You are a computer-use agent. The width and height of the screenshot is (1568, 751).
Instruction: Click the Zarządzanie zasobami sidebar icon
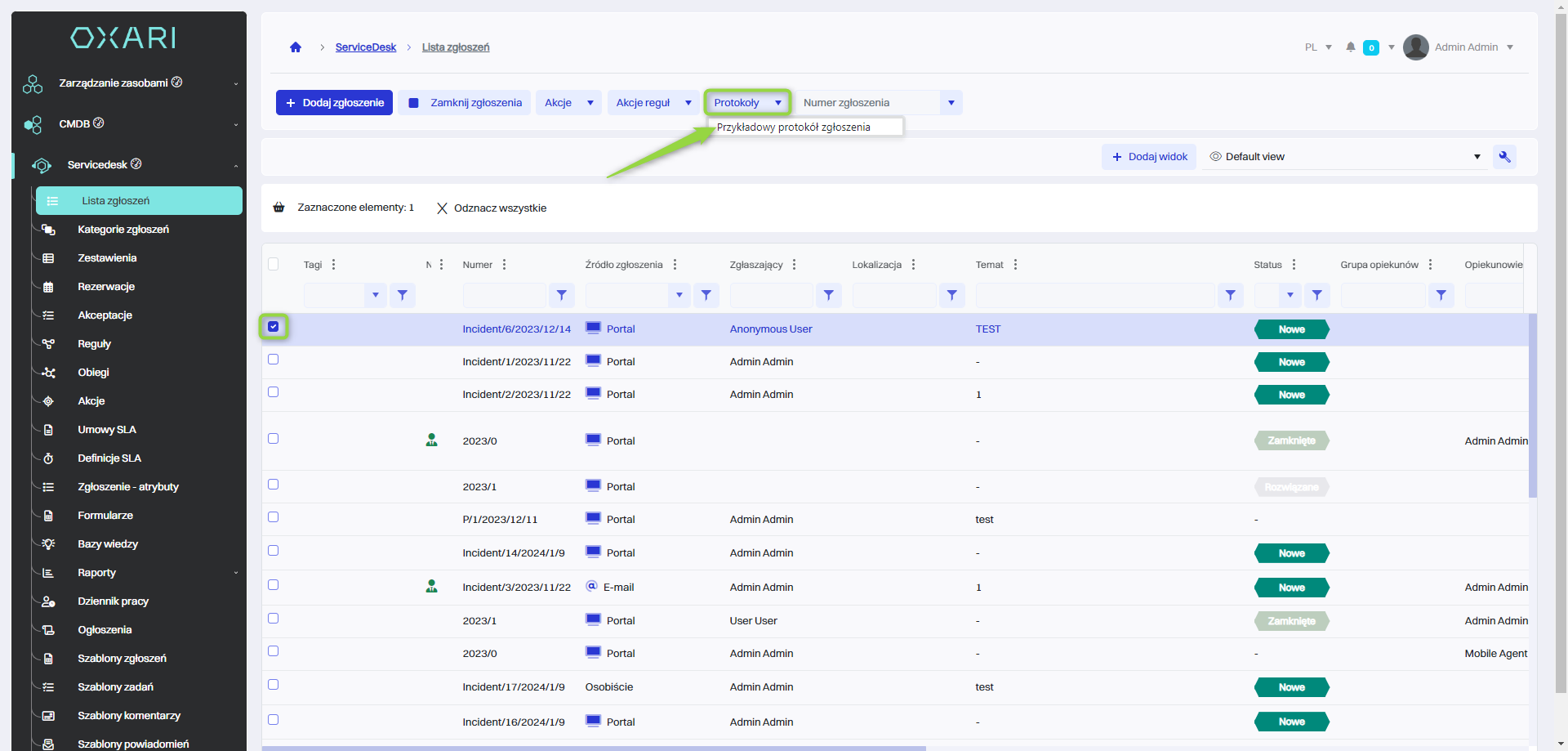click(x=33, y=83)
